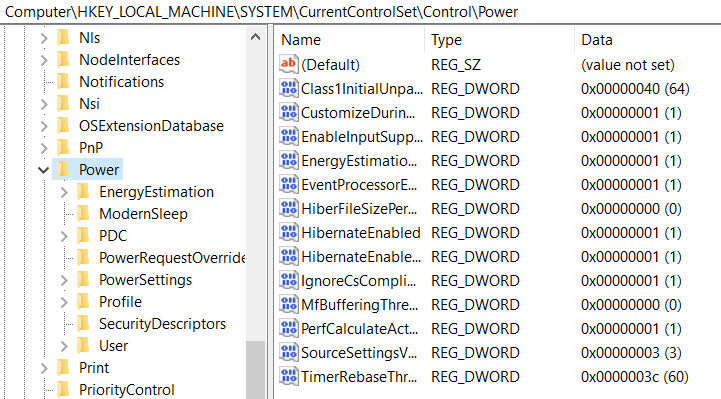Expand the PnP key
The image size is (721, 399).
44,148
